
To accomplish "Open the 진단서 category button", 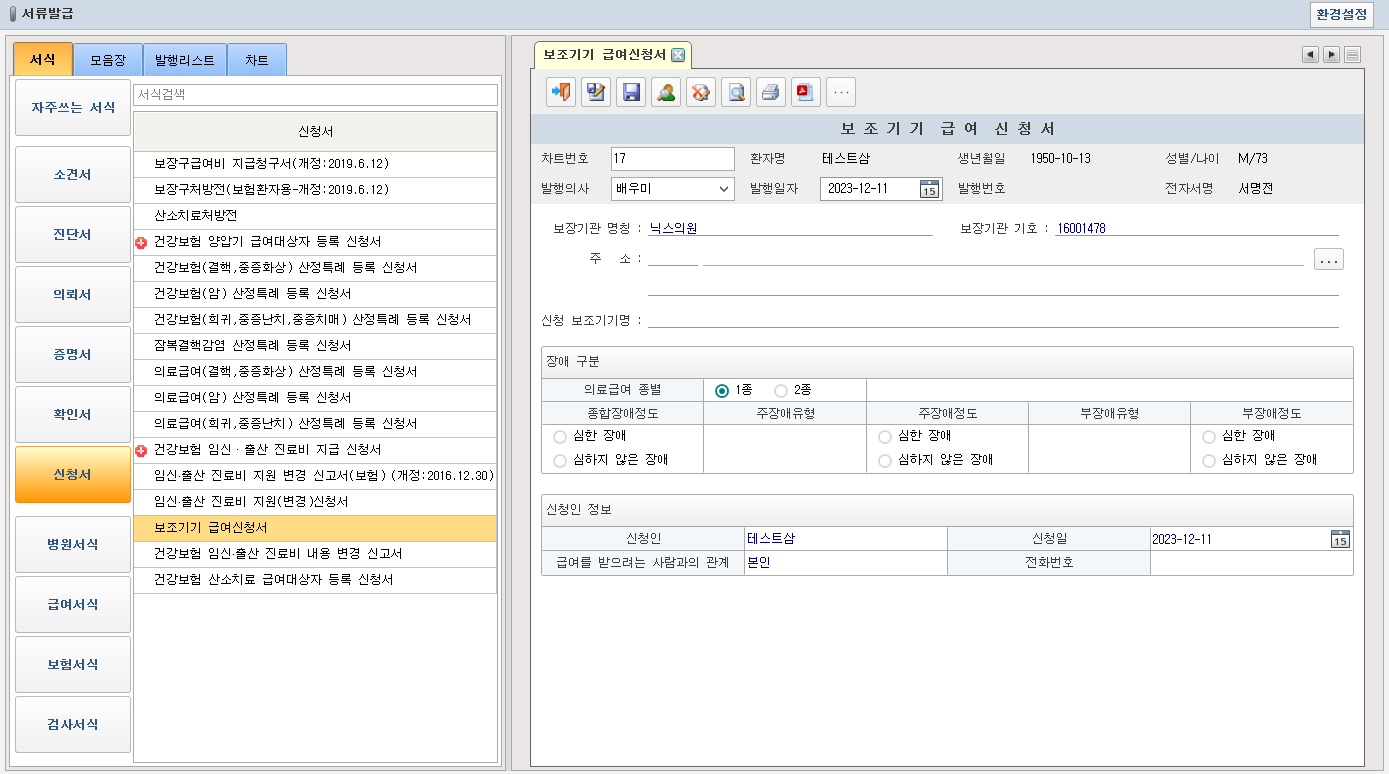I will (x=73, y=234).
